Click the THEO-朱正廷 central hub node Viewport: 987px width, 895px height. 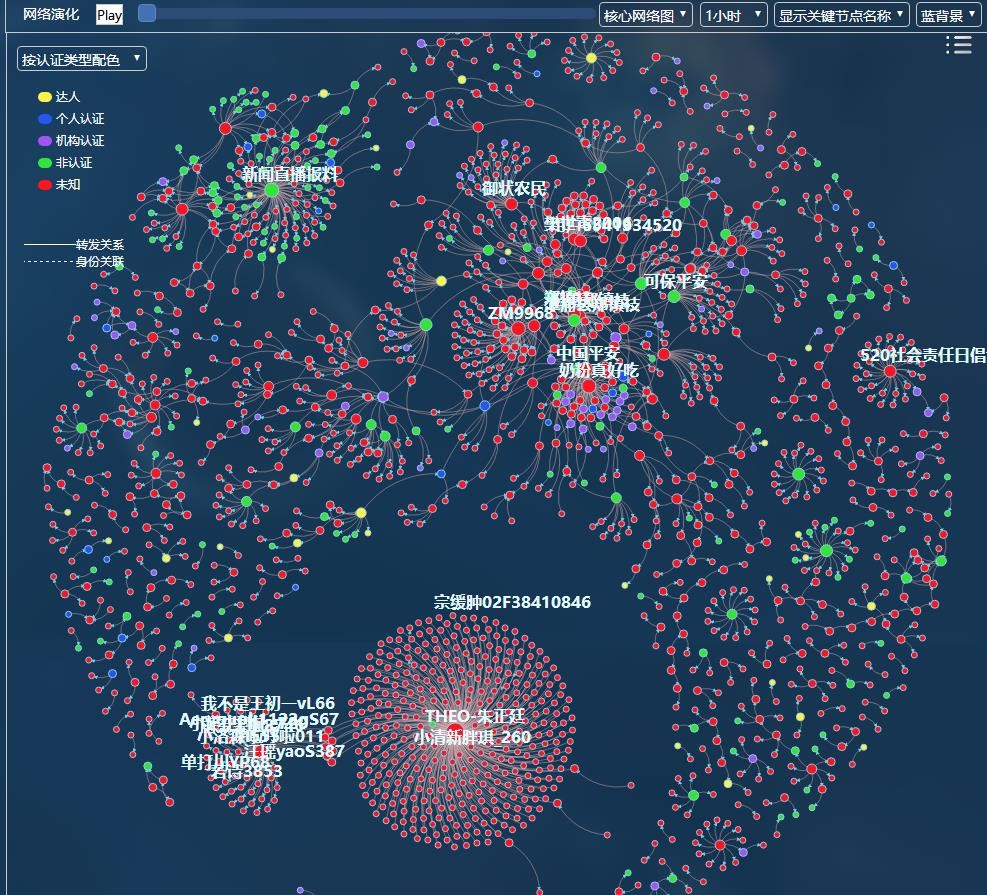point(455,728)
